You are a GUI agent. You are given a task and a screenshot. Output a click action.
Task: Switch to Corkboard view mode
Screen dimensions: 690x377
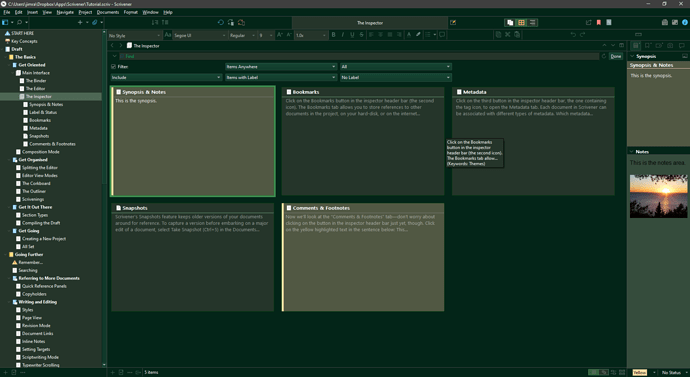[x=521, y=22]
